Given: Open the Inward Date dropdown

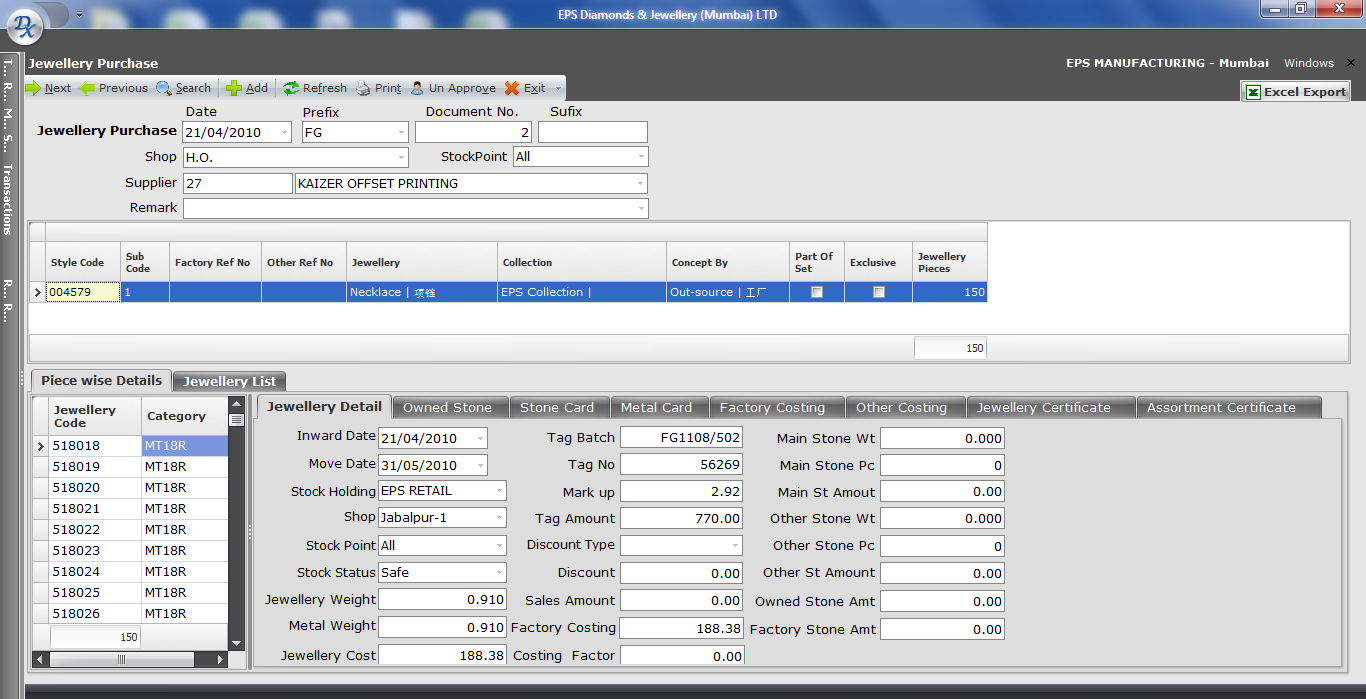Looking at the screenshot, I should click(x=481, y=438).
